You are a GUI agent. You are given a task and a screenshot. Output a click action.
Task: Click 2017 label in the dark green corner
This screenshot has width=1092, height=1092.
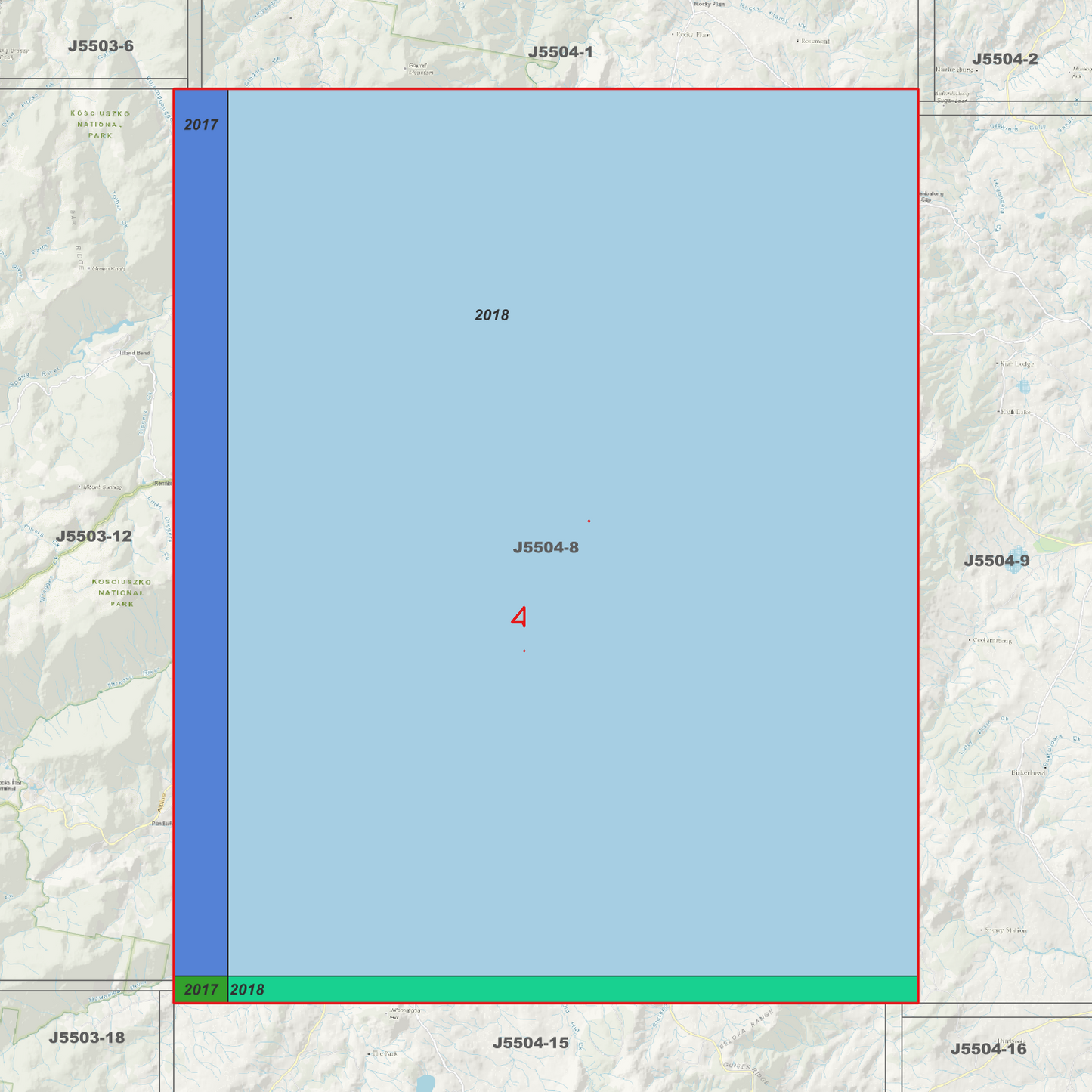click(x=201, y=990)
